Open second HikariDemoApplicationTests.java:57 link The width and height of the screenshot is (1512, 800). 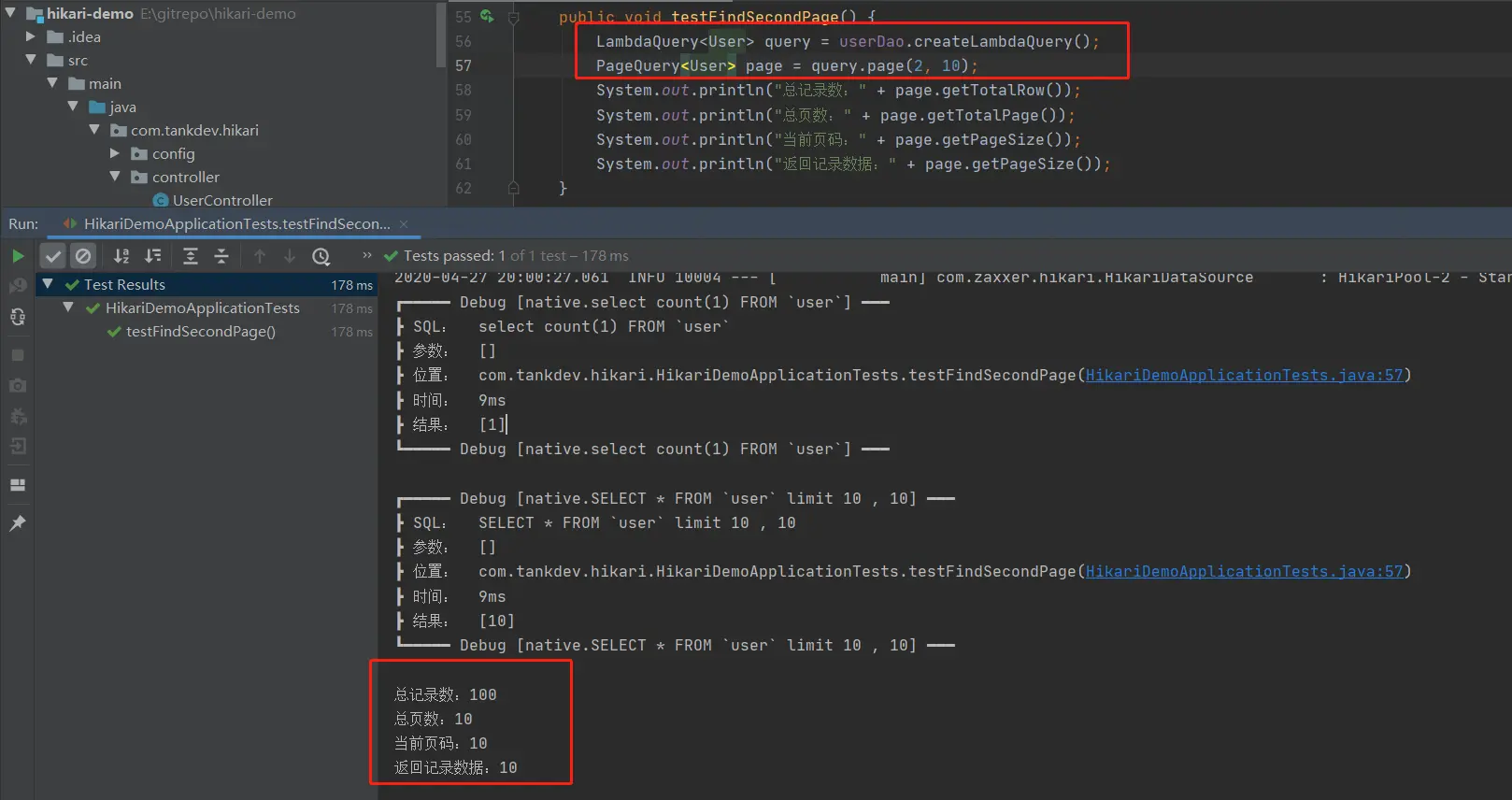pyautogui.click(x=1244, y=571)
